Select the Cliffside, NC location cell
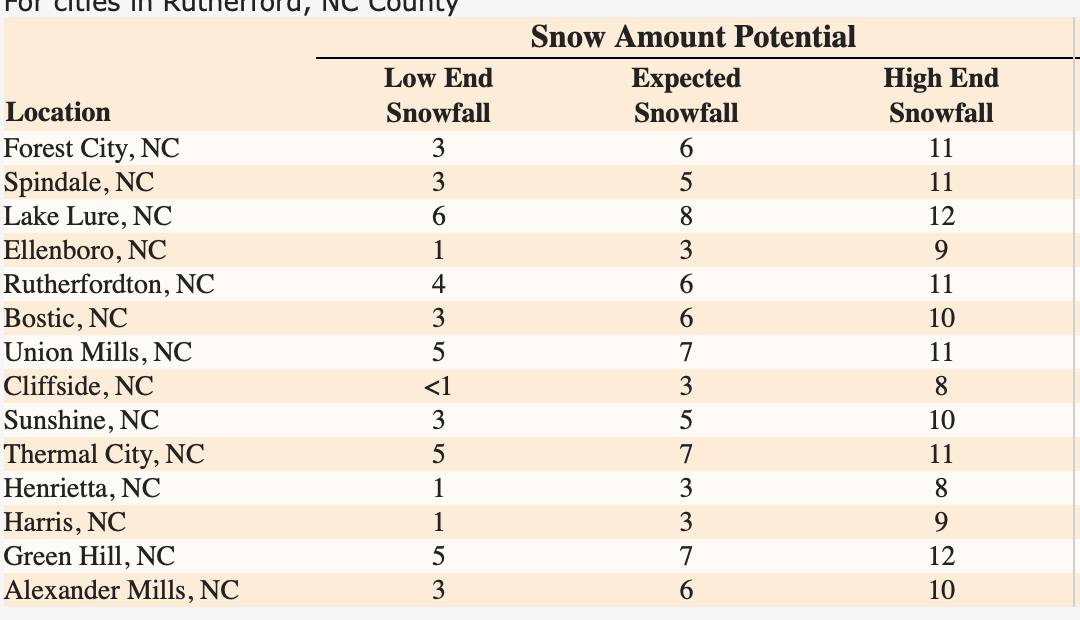The image size is (1080, 620). tap(79, 387)
